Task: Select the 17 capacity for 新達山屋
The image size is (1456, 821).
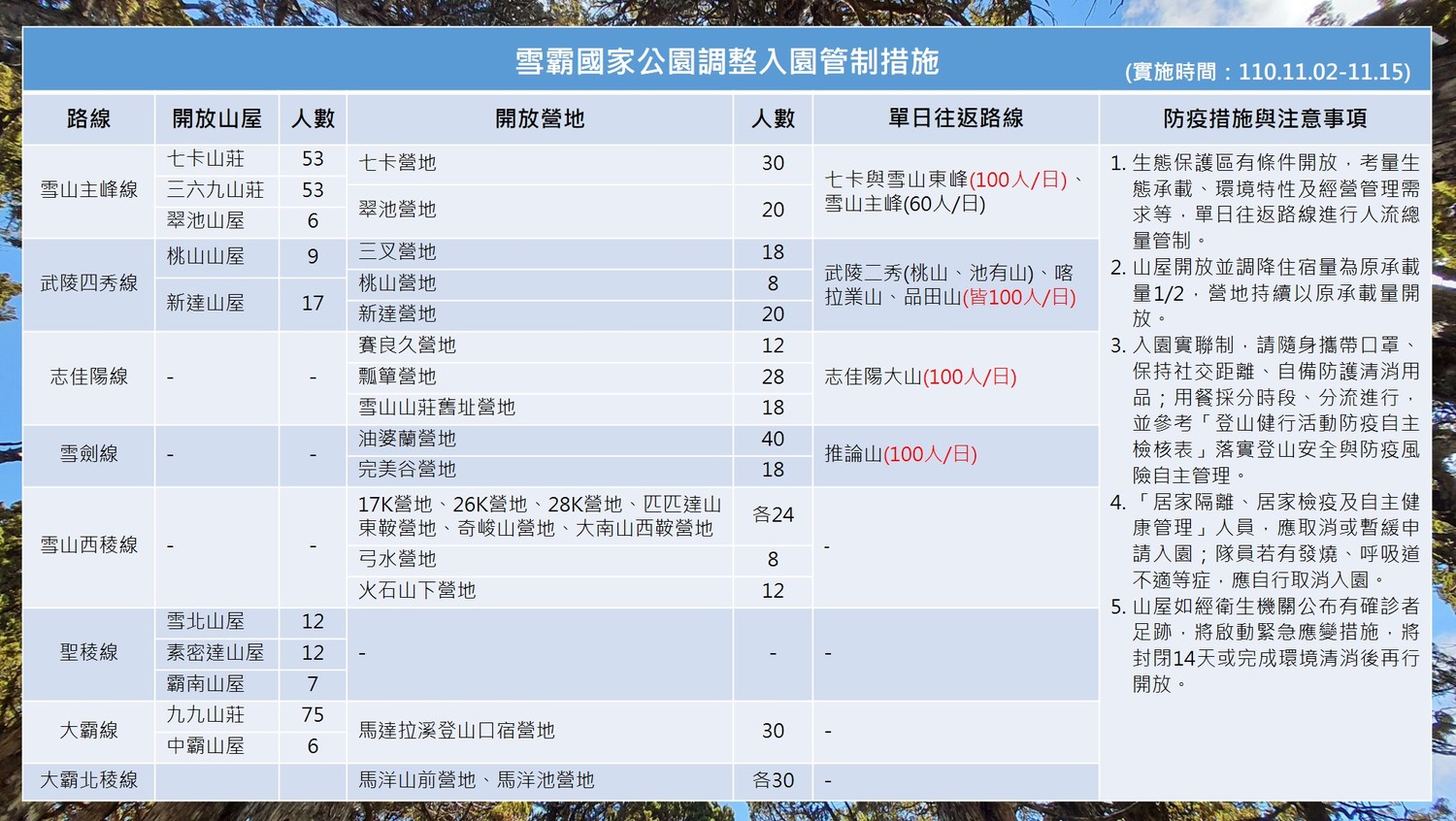Action: click(313, 304)
